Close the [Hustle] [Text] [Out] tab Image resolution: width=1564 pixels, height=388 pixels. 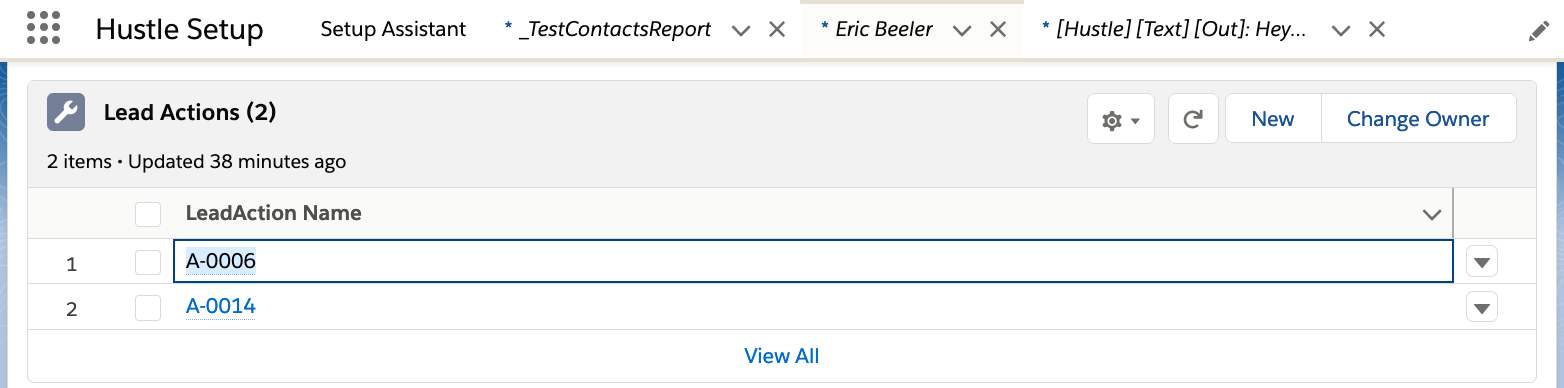click(x=1377, y=30)
